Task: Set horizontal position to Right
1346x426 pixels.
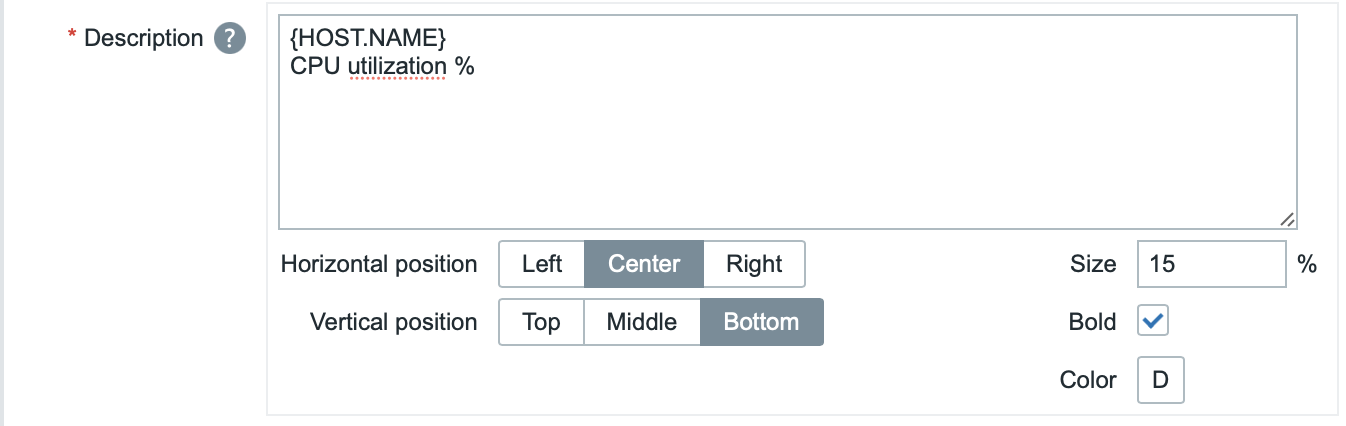Action: (754, 264)
